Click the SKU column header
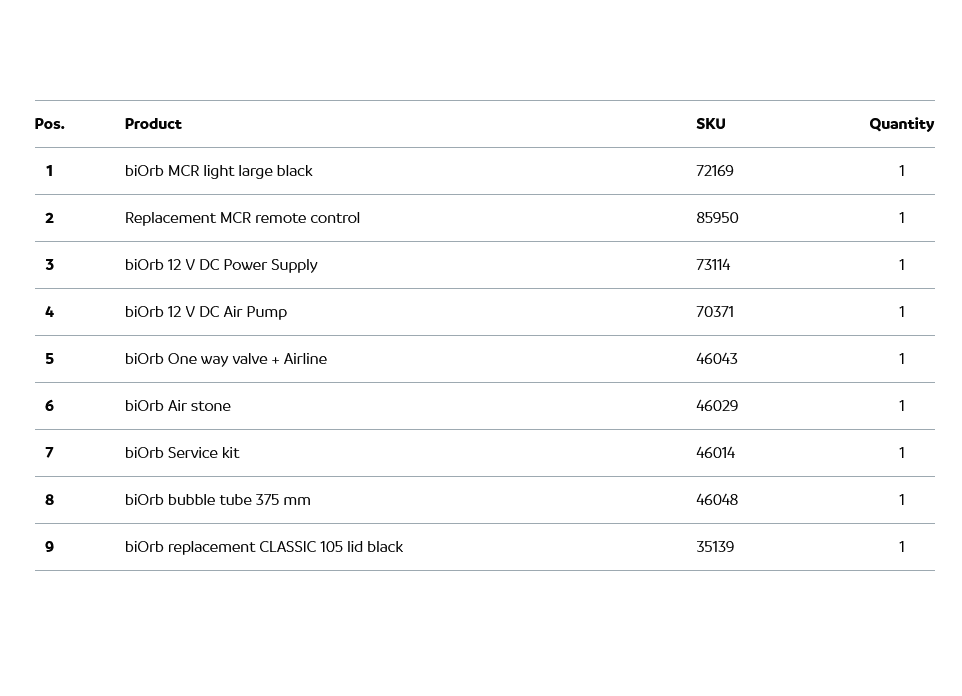This screenshot has height=696, width=962. click(x=710, y=124)
